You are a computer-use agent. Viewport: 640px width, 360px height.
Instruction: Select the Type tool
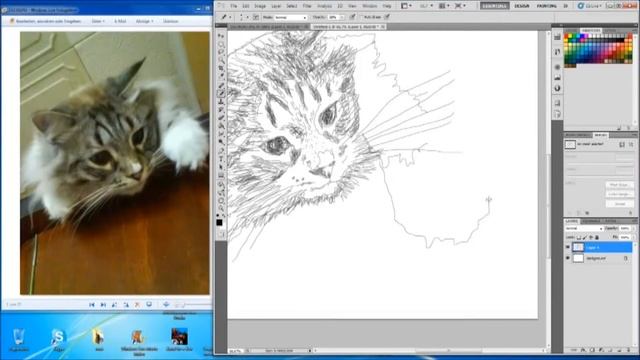pos(221,160)
